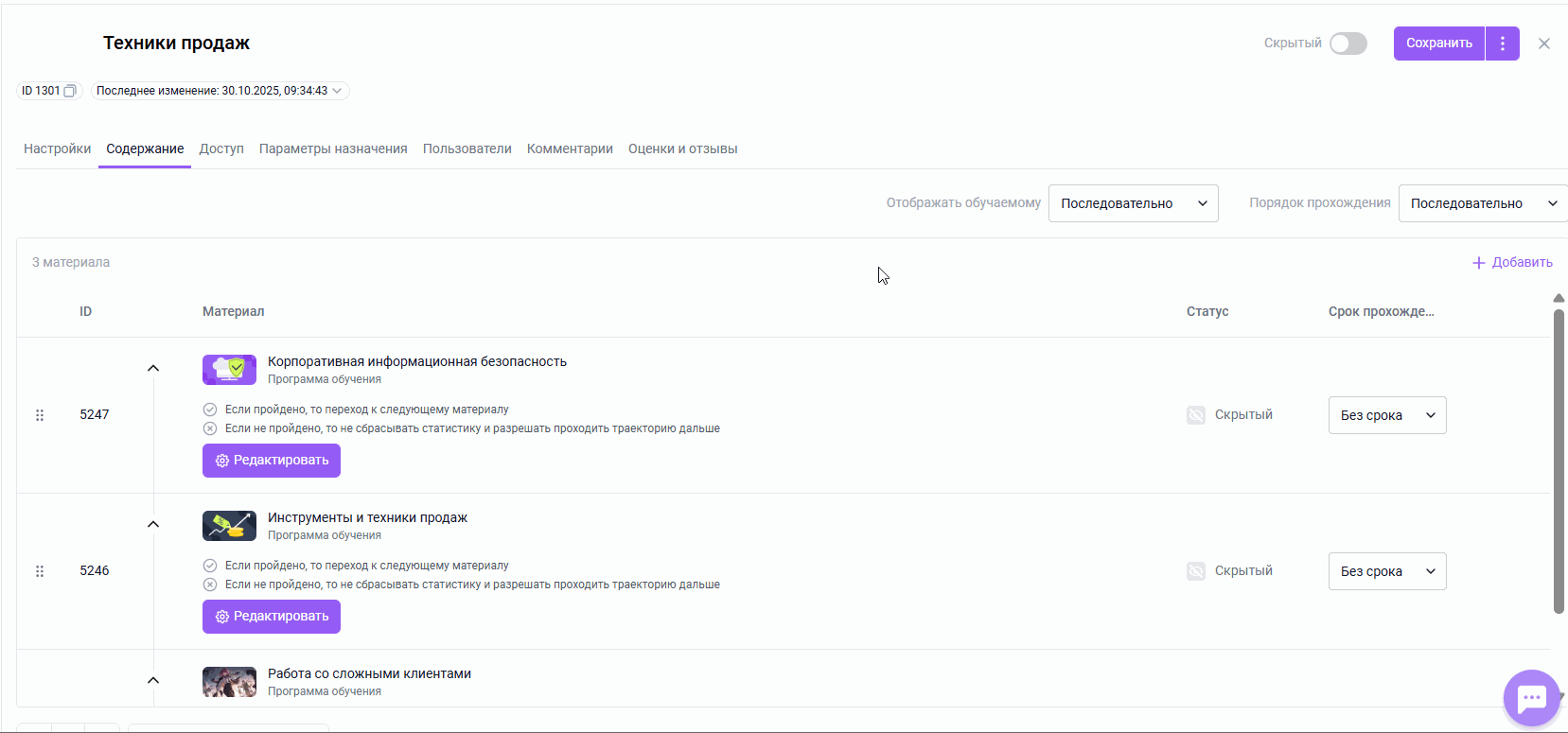The height and width of the screenshot is (733, 1568).
Task: Click hidden status eye icon for material 5246
Action: tap(1196, 571)
